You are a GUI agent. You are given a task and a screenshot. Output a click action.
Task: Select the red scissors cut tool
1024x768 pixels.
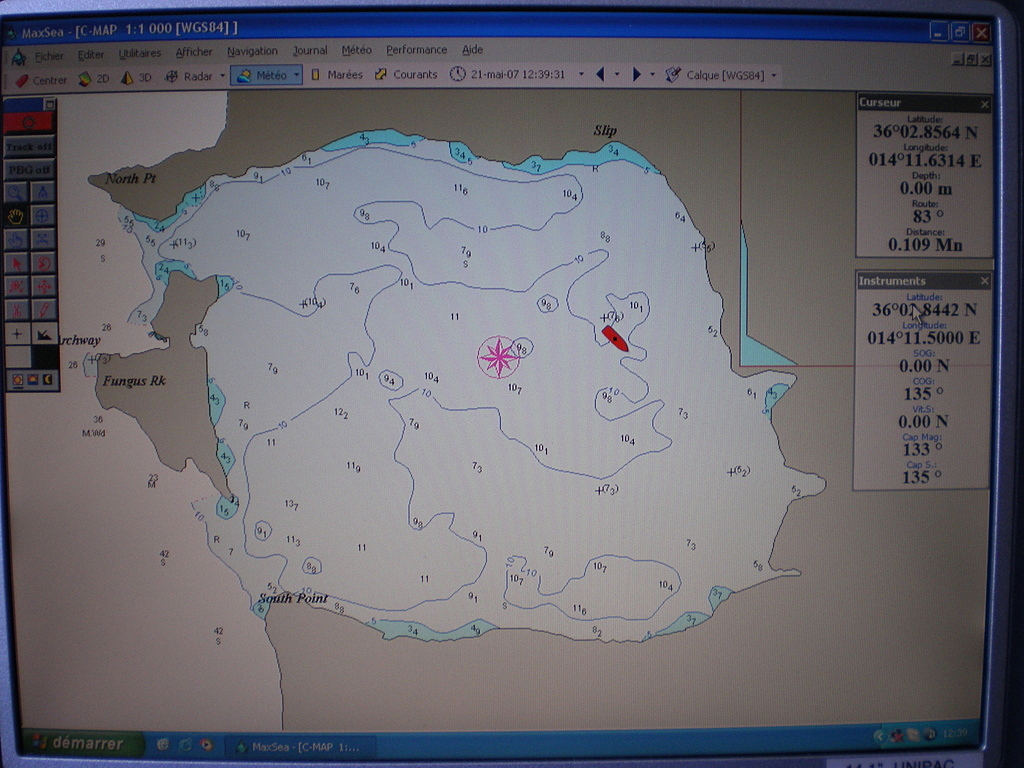16,310
